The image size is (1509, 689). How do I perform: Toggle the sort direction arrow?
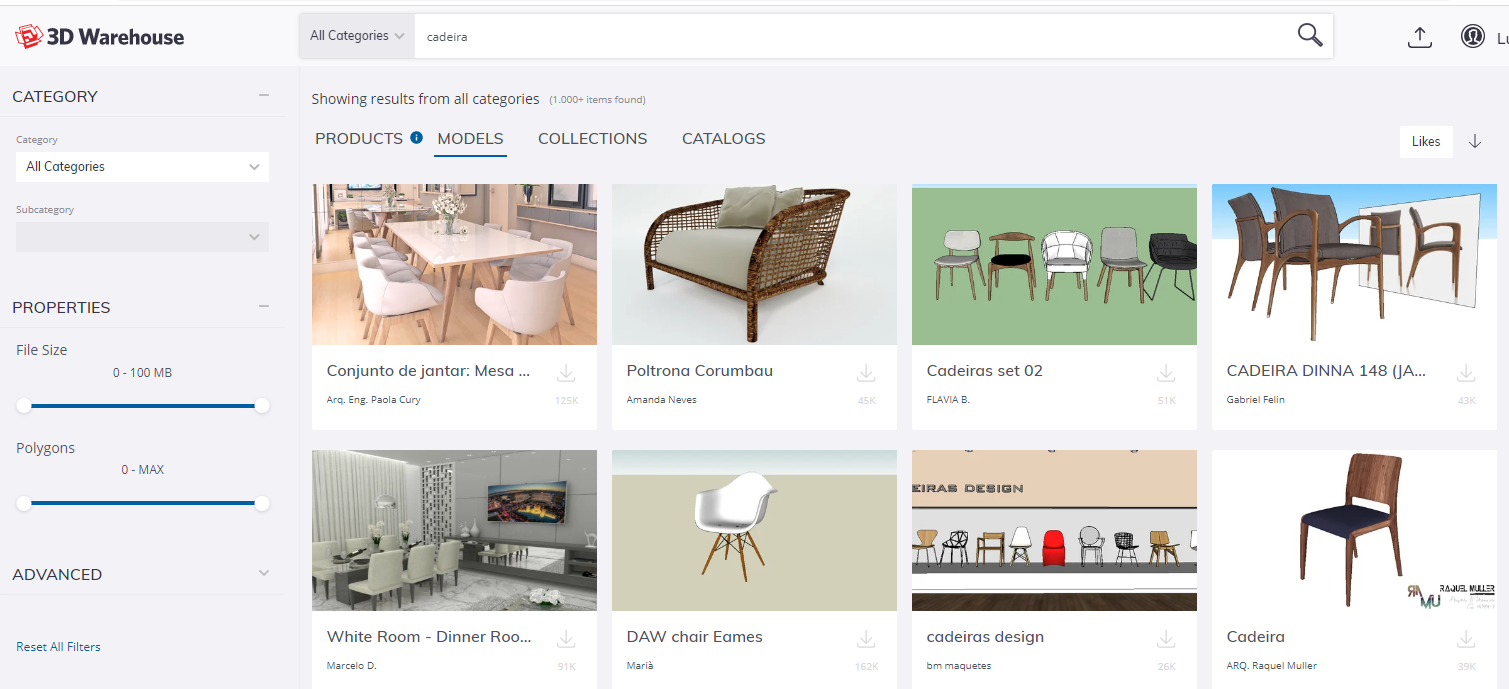tap(1475, 141)
